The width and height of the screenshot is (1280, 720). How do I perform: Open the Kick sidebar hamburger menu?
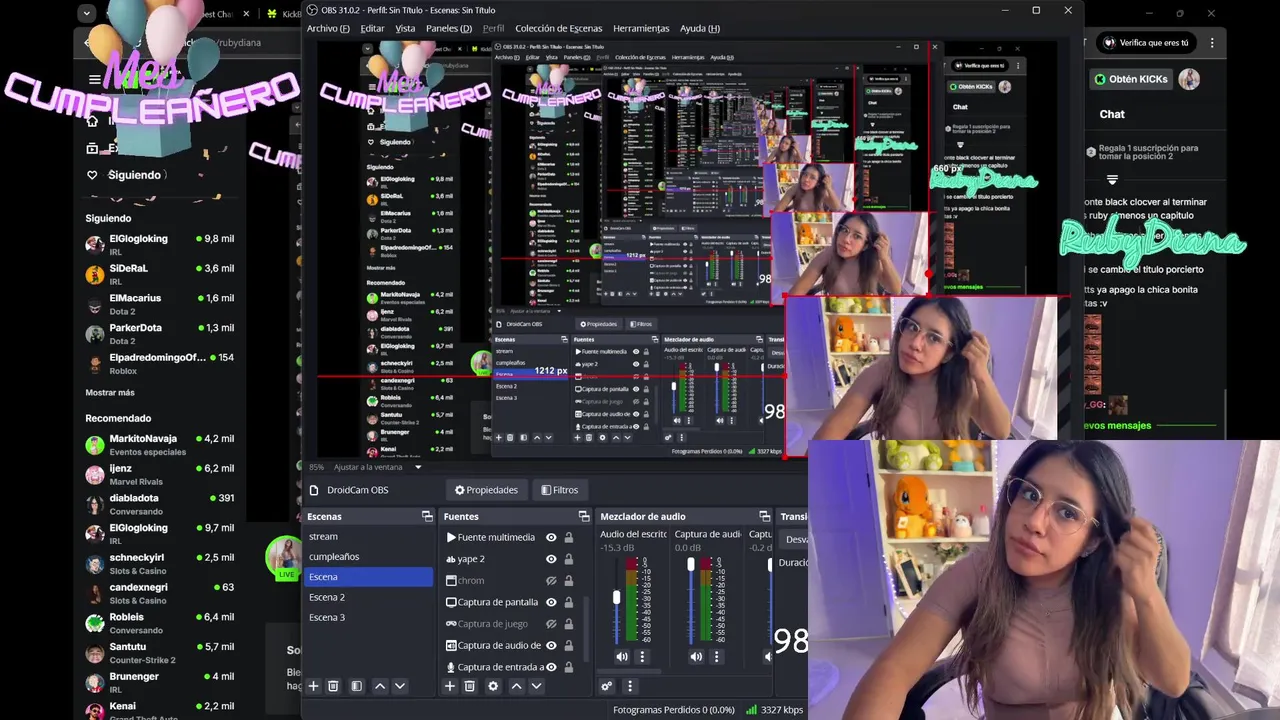click(94, 80)
